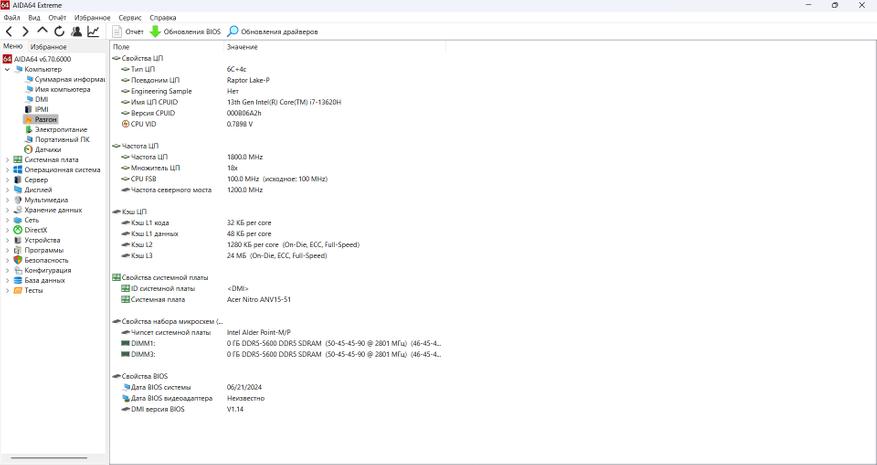Viewport: 877px width, 465px height.
Task: Expand the Мультимедиа node
Action: [x=7, y=200]
